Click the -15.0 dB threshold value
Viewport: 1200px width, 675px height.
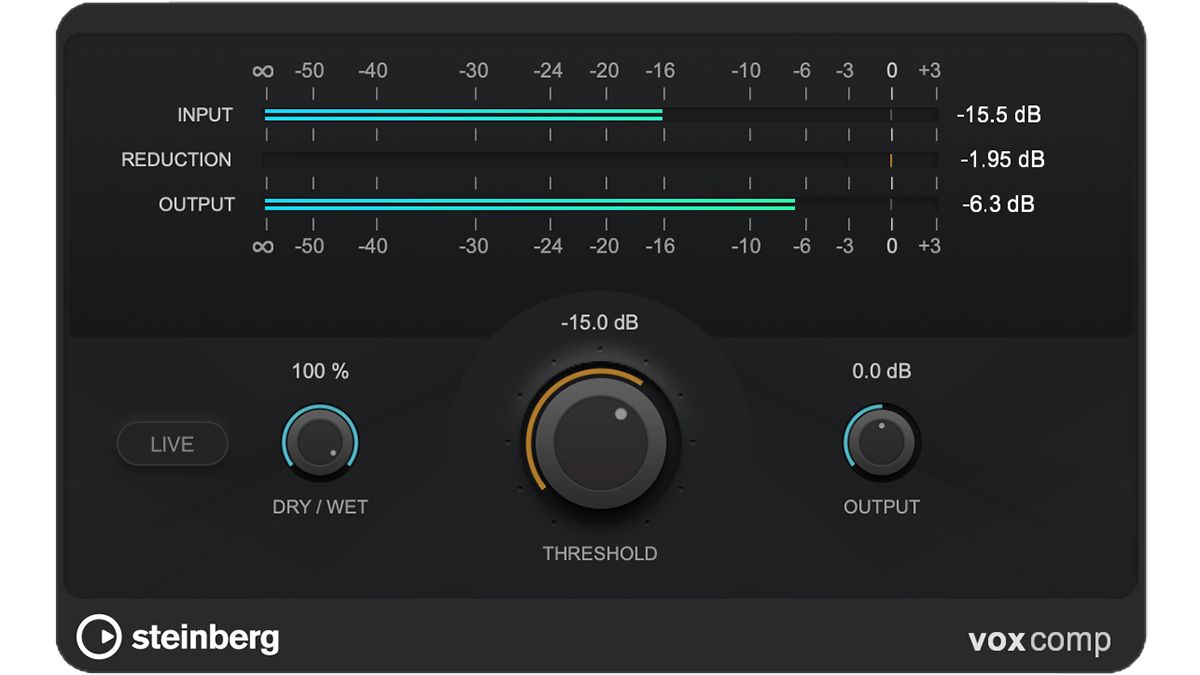click(x=600, y=323)
